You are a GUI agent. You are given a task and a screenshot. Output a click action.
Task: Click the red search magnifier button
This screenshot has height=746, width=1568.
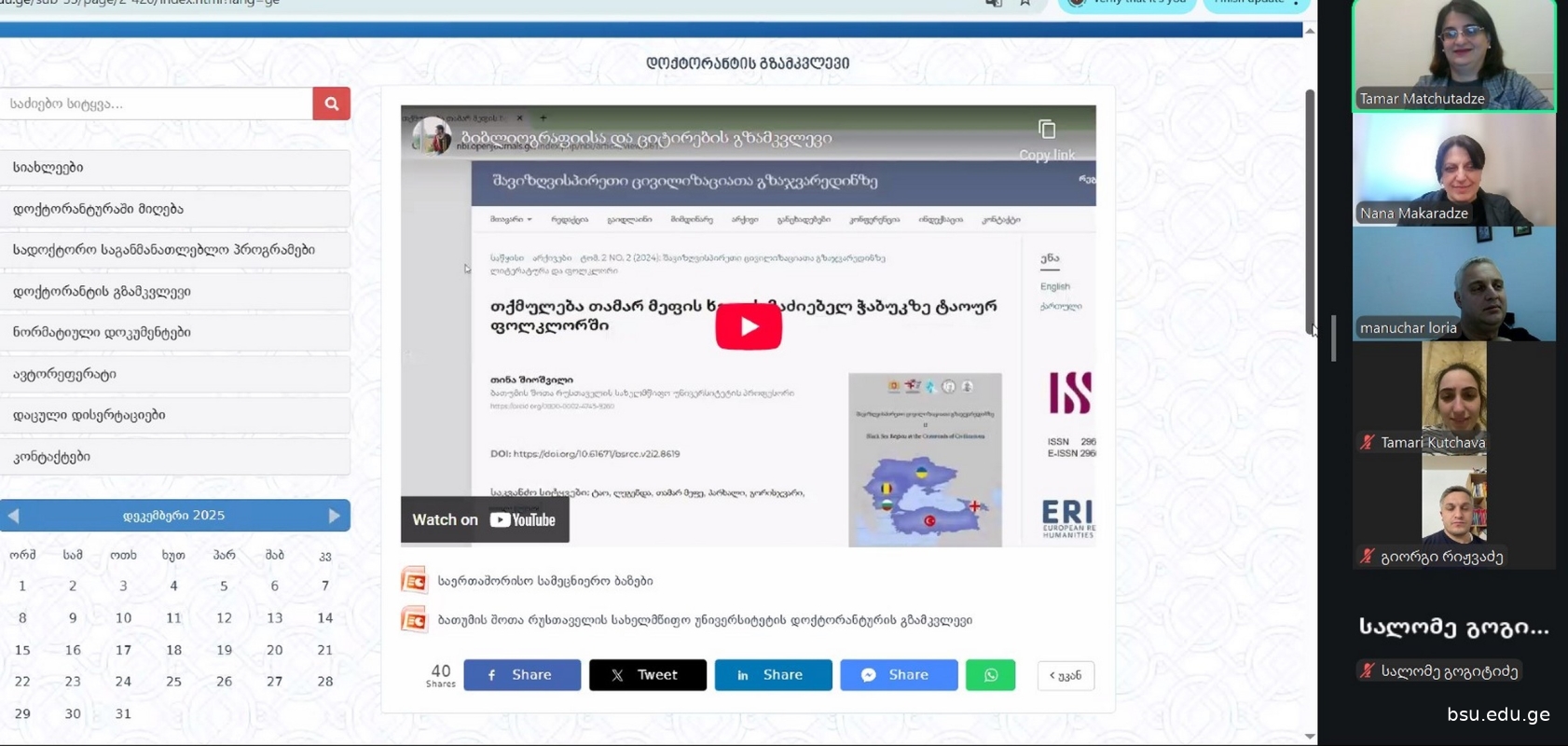click(331, 104)
